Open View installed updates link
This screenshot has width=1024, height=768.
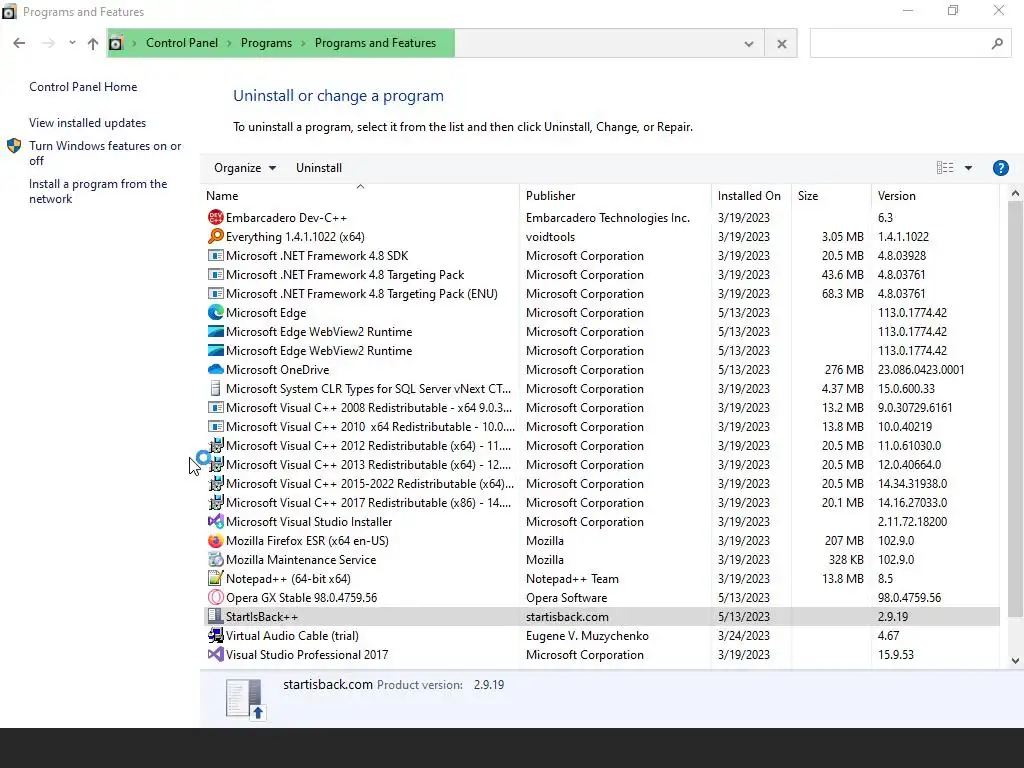coord(88,123)
